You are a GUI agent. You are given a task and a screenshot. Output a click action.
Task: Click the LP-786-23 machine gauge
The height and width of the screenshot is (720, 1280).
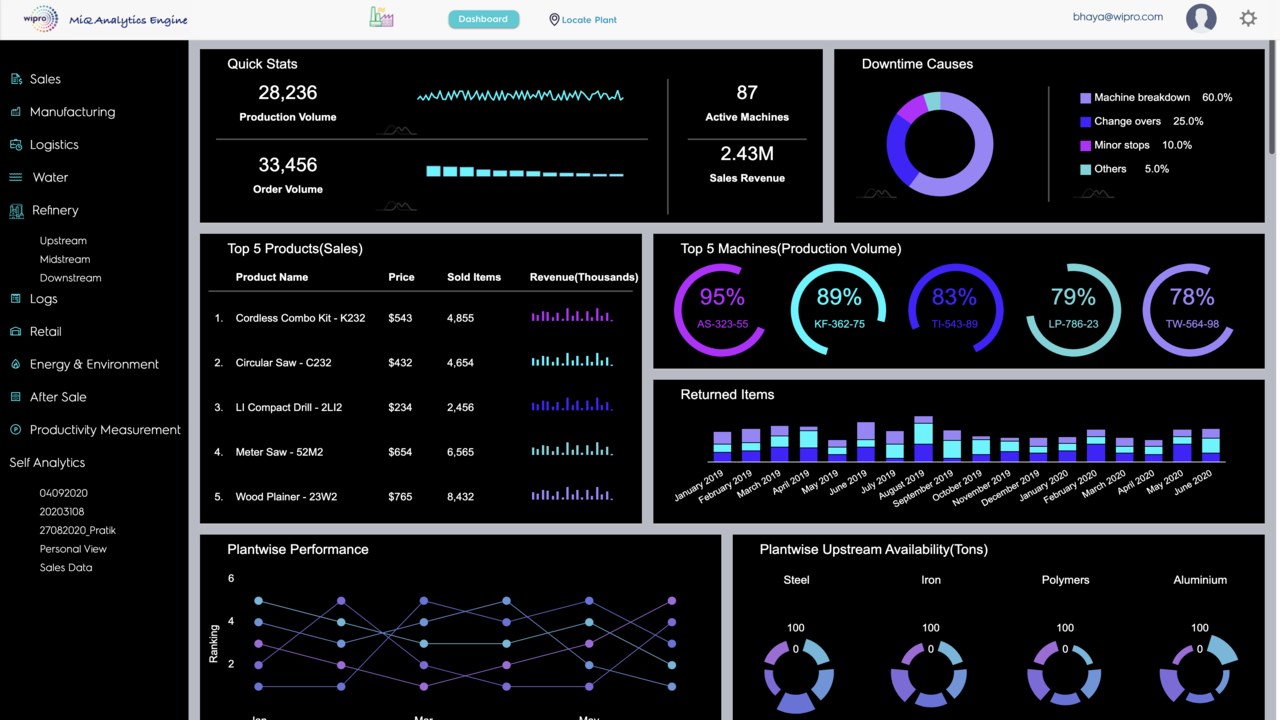pyautogui.click(x=1073, y=310)
